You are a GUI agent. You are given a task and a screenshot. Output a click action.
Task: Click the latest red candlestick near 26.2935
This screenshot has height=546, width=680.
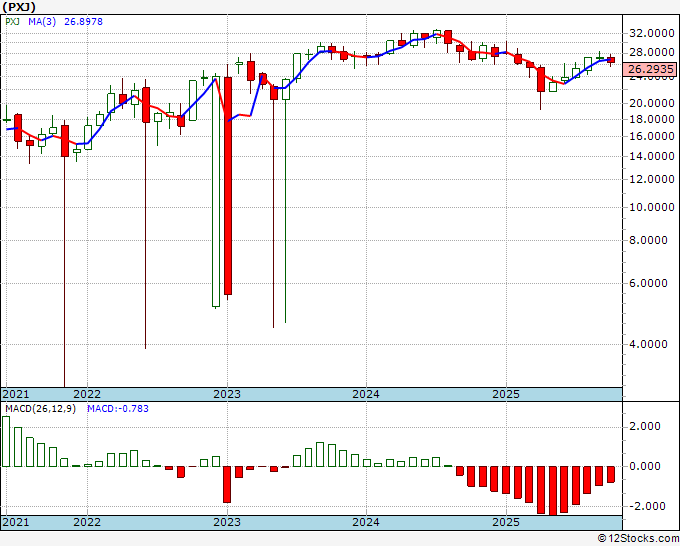pyautogui.click(x=611, y=60)
